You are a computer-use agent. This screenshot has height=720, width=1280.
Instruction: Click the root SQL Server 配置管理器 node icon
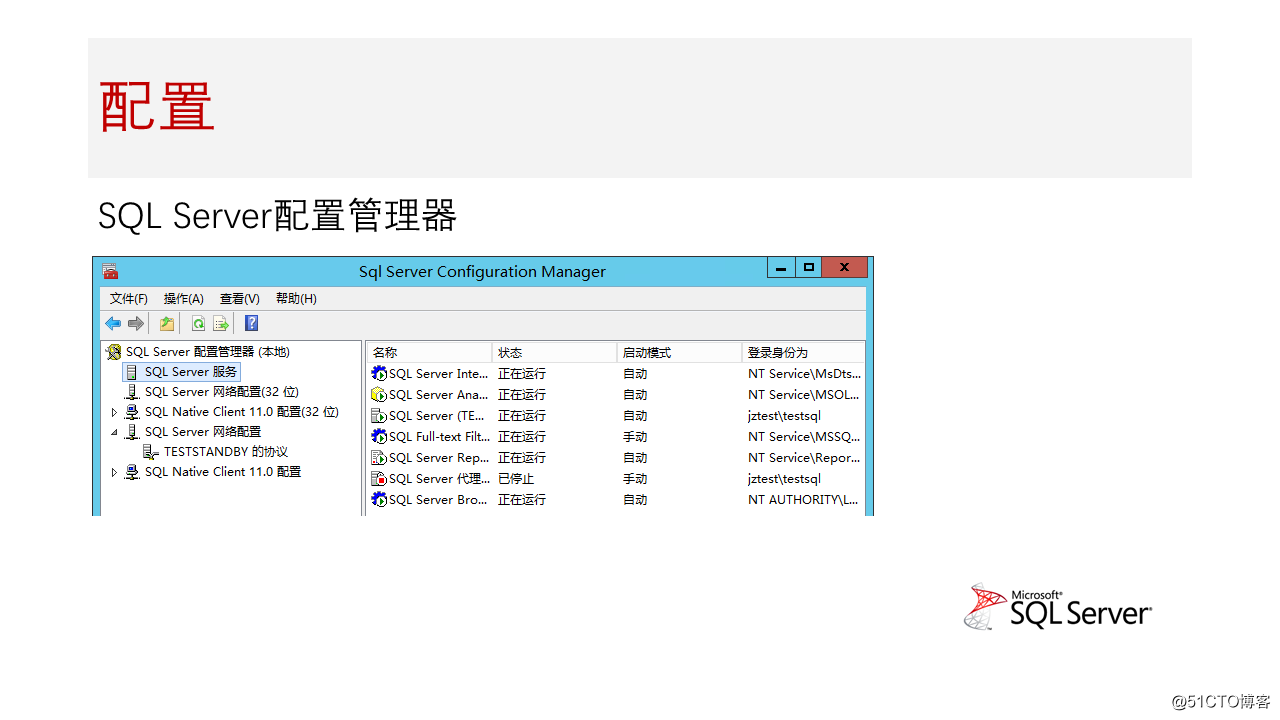[x=114, y=352]
